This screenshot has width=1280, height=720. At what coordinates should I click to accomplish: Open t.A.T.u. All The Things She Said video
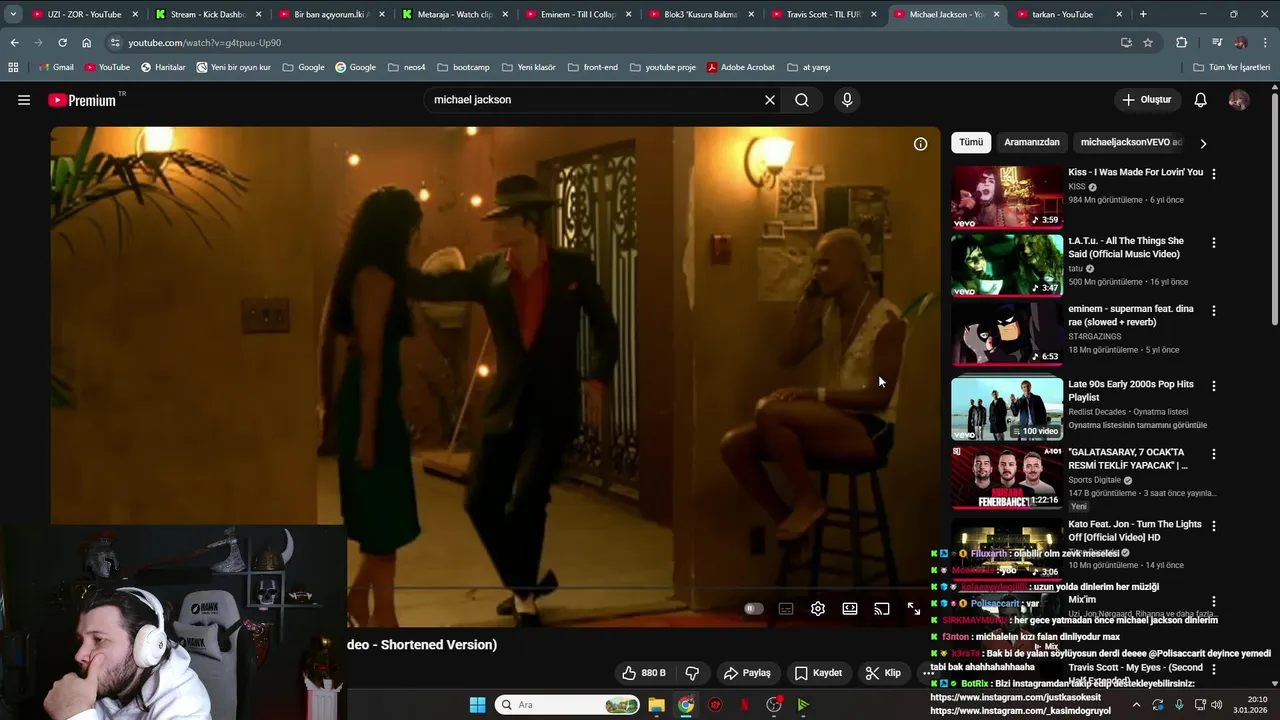click(1007, 265)
